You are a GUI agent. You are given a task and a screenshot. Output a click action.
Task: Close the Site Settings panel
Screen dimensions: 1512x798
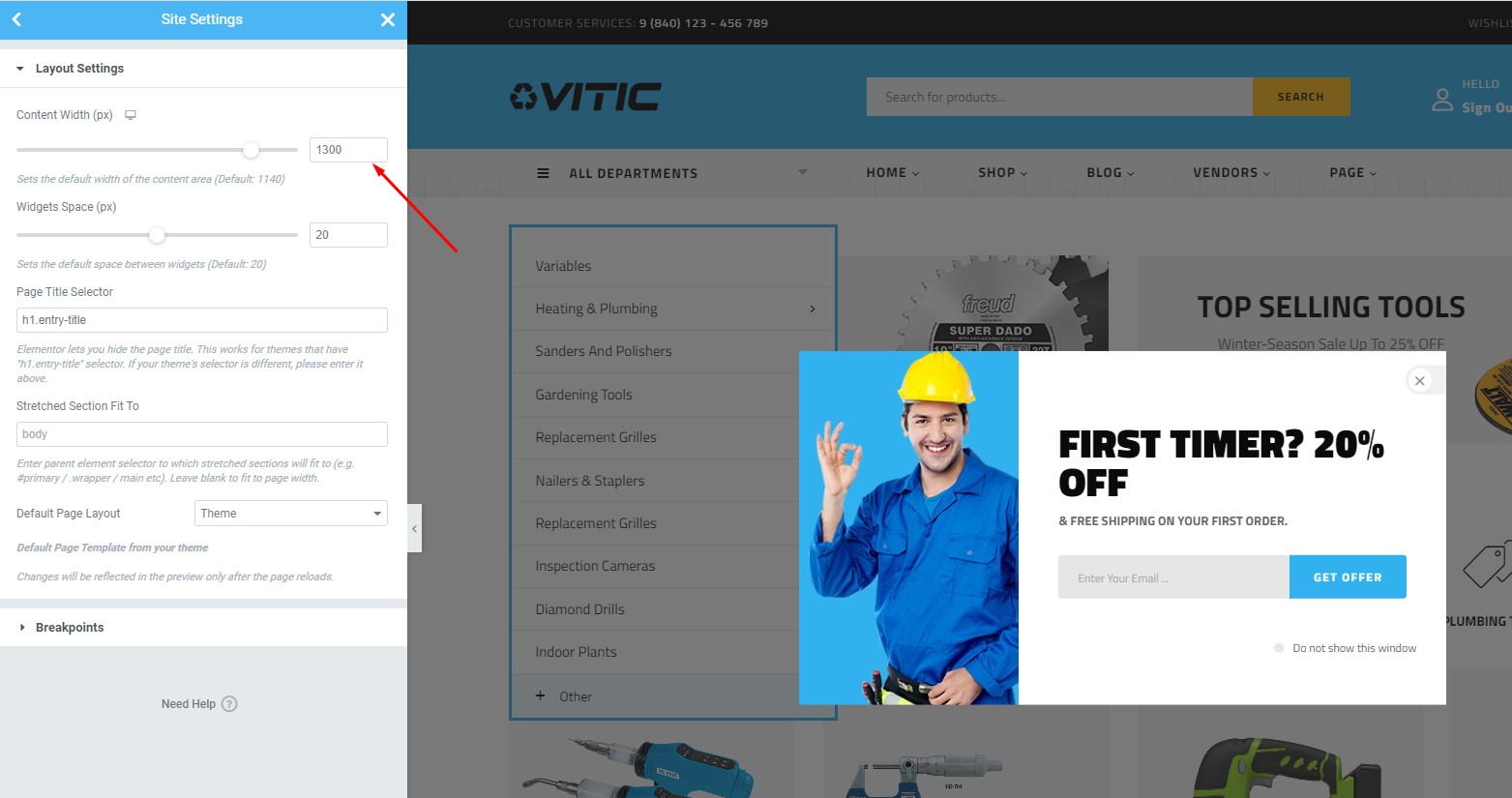(388, 19)
